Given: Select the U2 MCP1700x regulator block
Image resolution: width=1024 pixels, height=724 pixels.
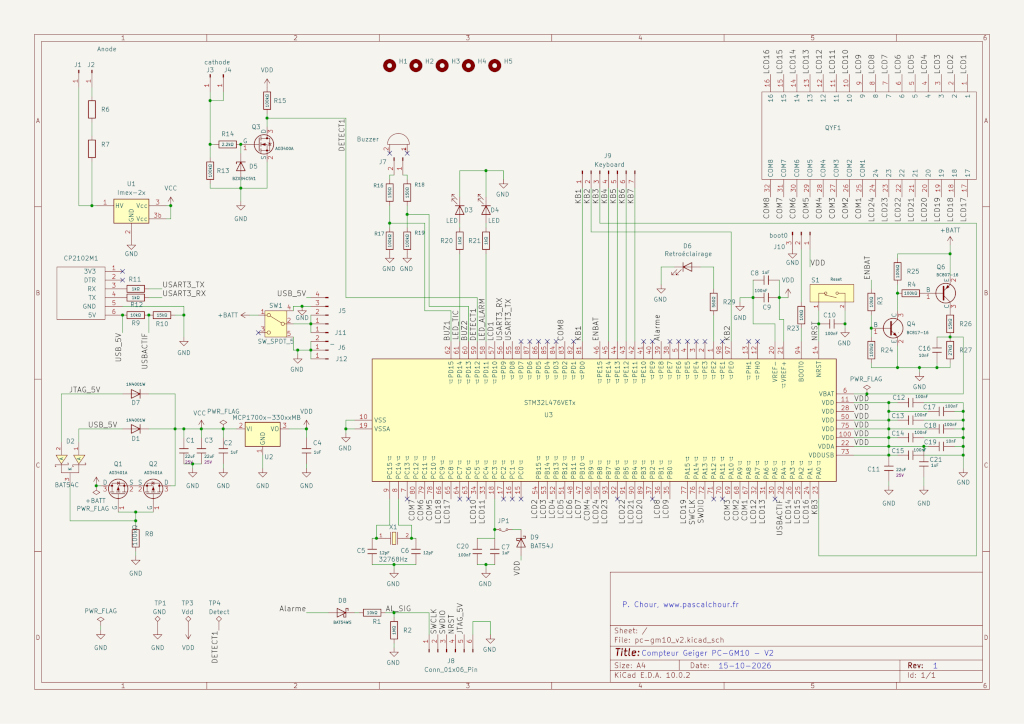Looking at the screenshot, I should 263,434.
